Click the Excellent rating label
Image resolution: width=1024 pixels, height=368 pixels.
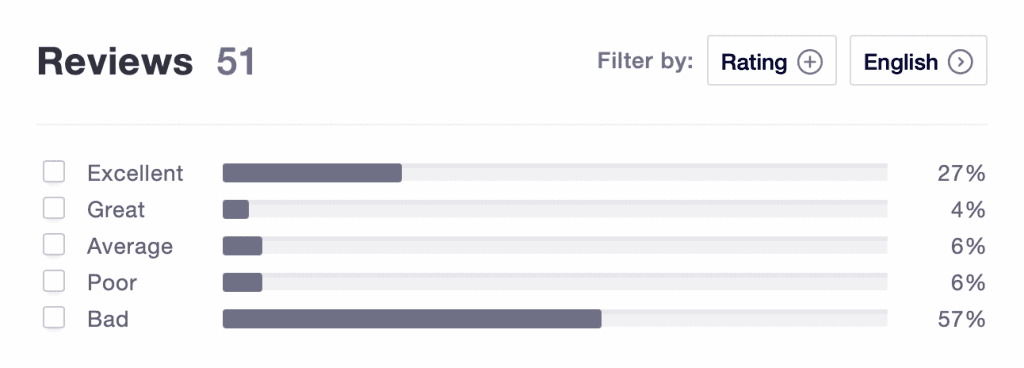coord(135,173)
